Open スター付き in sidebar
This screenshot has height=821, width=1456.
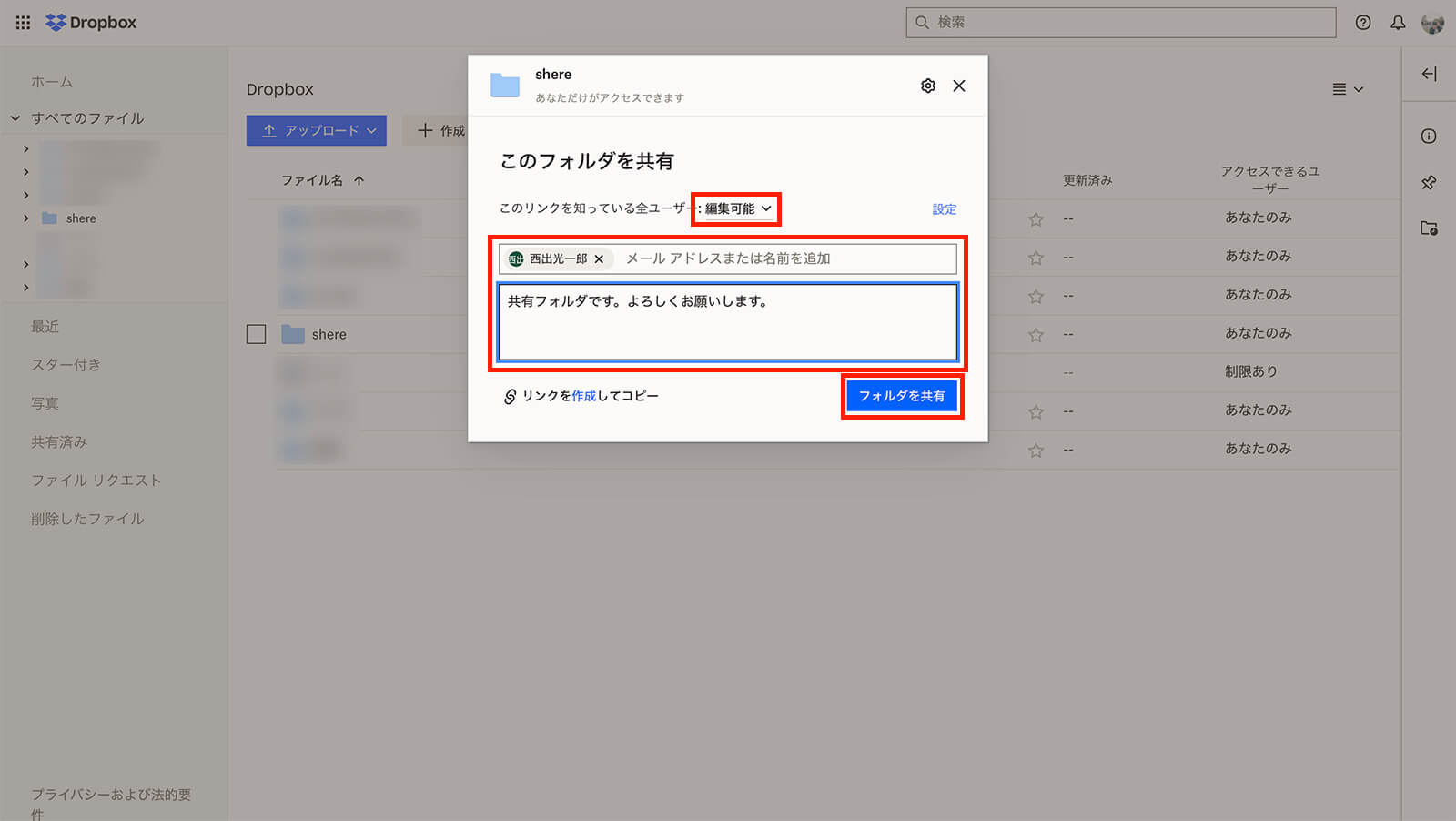pyautogui.click(x=66, y=365)
